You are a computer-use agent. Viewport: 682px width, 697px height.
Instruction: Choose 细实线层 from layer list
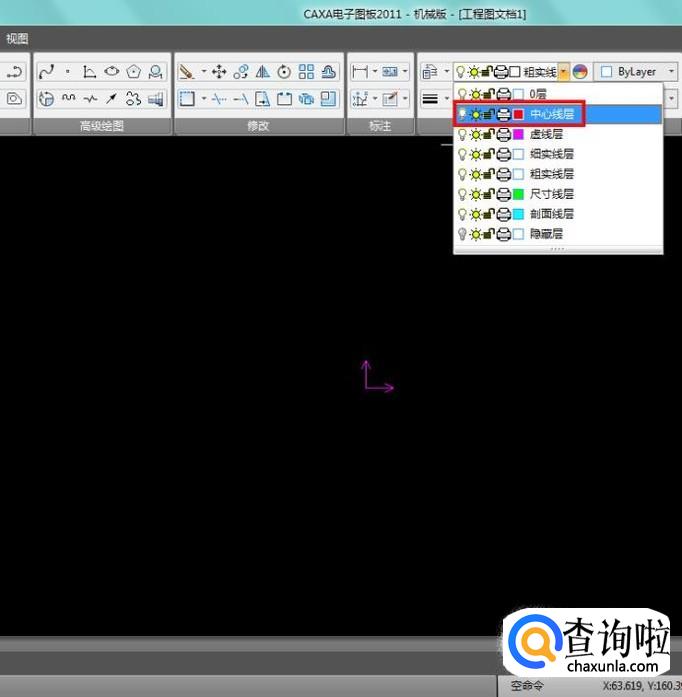point(558,154)
